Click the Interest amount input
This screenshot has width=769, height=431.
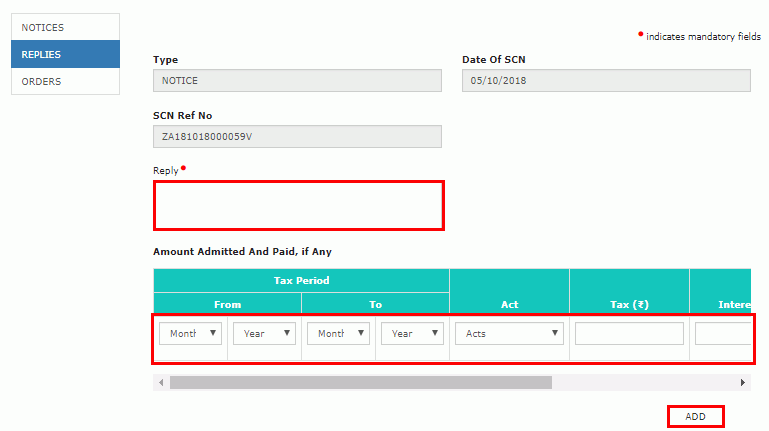click(x=723, y=333)
